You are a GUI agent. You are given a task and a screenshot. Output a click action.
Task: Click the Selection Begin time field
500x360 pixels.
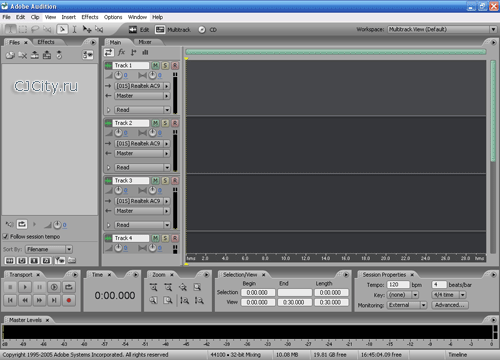pyautogui.click(x=258, y=293)
